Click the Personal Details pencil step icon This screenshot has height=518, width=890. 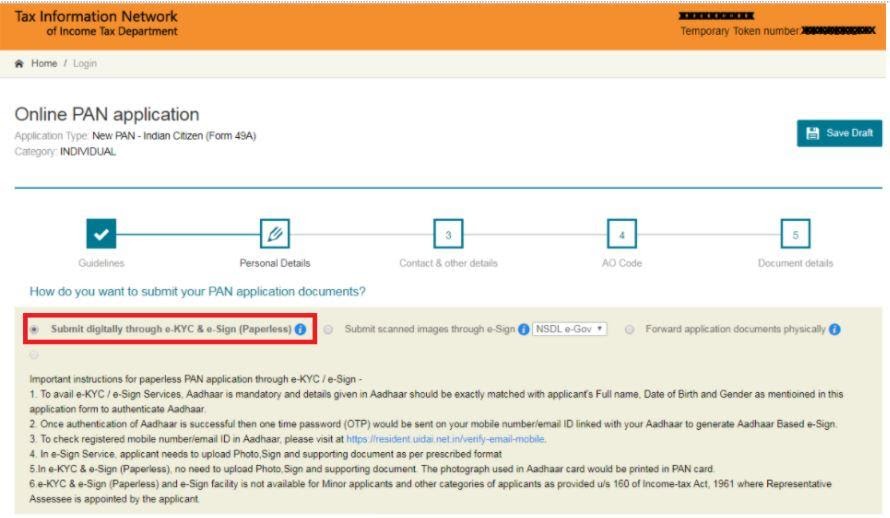(275, 235)
